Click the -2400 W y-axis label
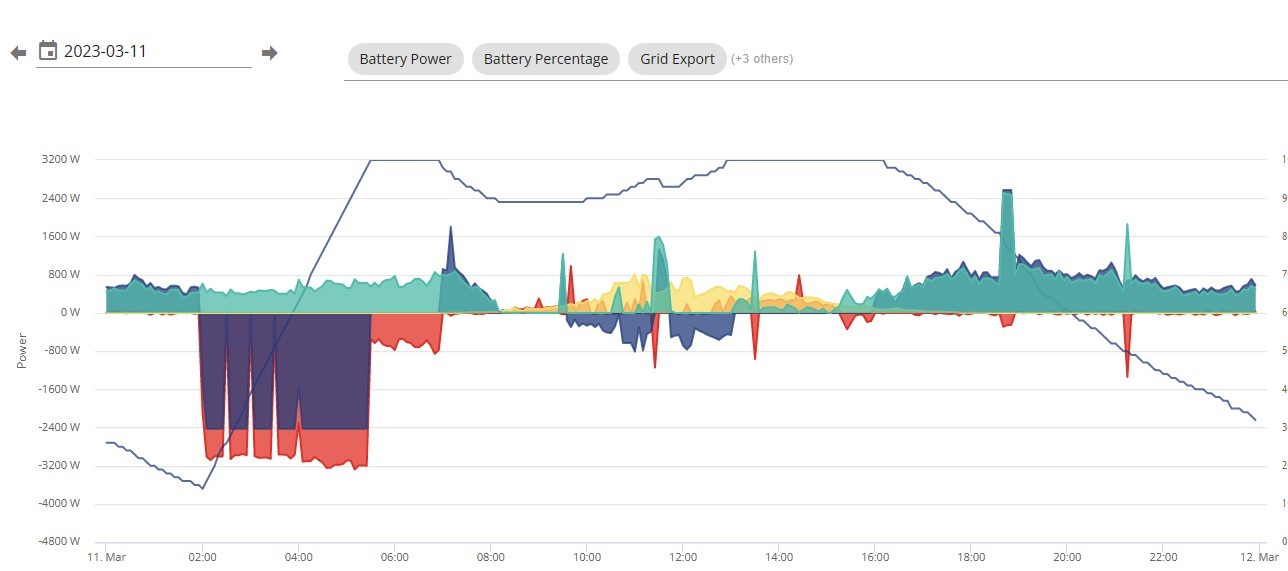 coord(59,427)
